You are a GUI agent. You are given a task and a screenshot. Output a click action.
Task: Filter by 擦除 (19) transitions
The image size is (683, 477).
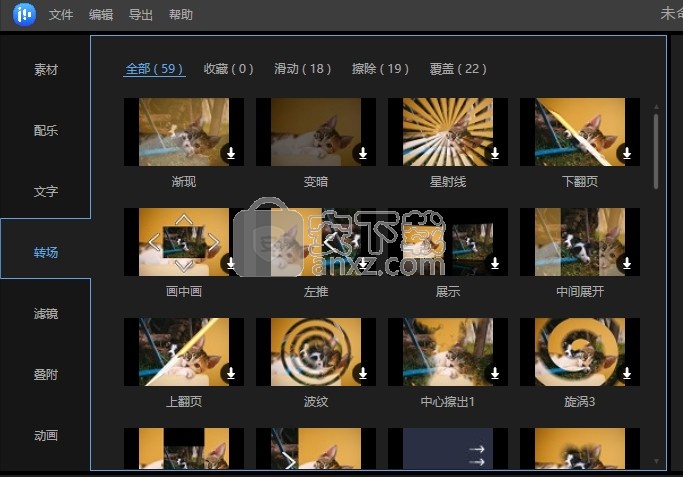[380, 69]
